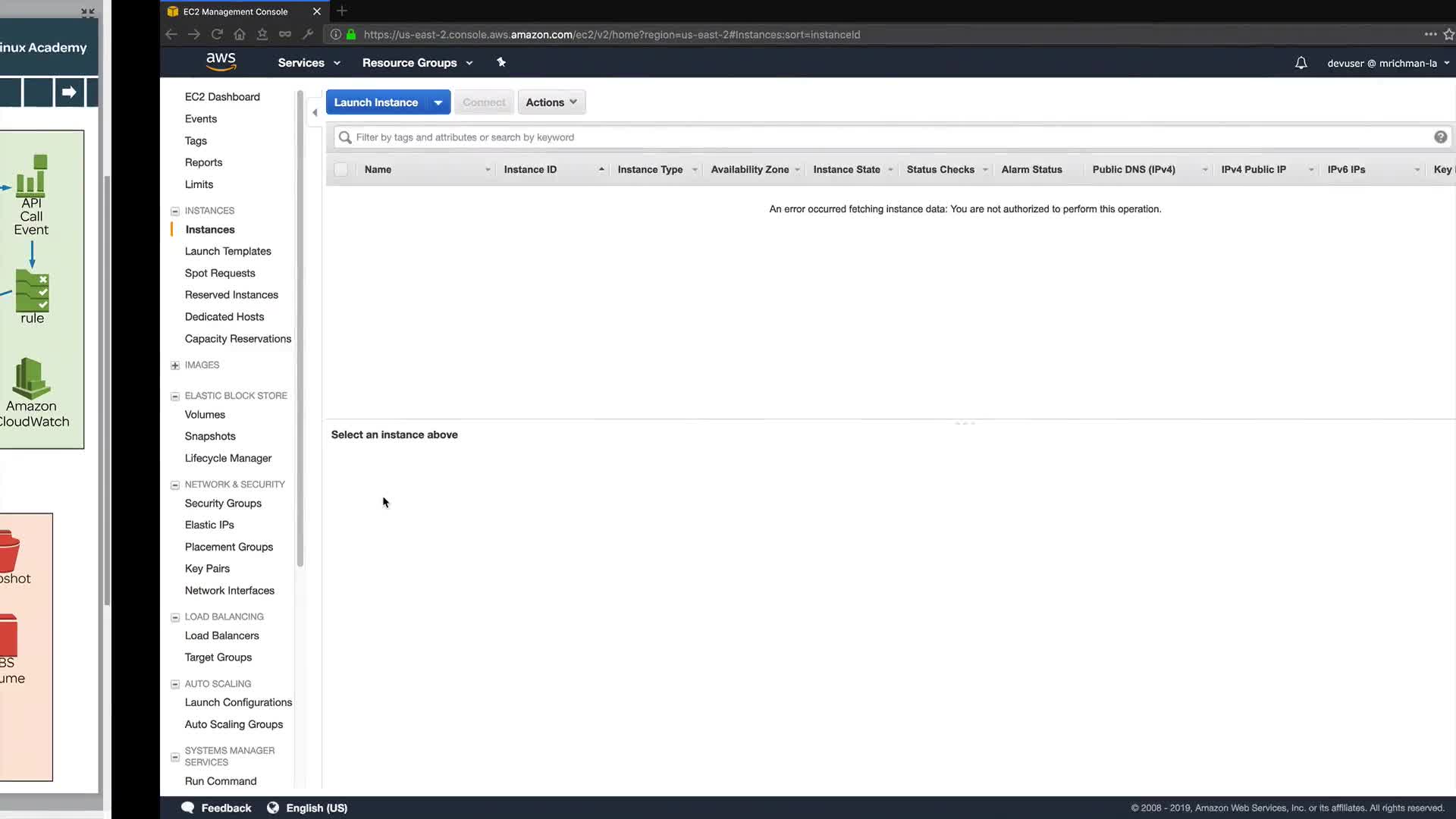This screenshot has height=819, width=1456.
Task: Click the help question mark icon
Action: [x=1440, y=137]
